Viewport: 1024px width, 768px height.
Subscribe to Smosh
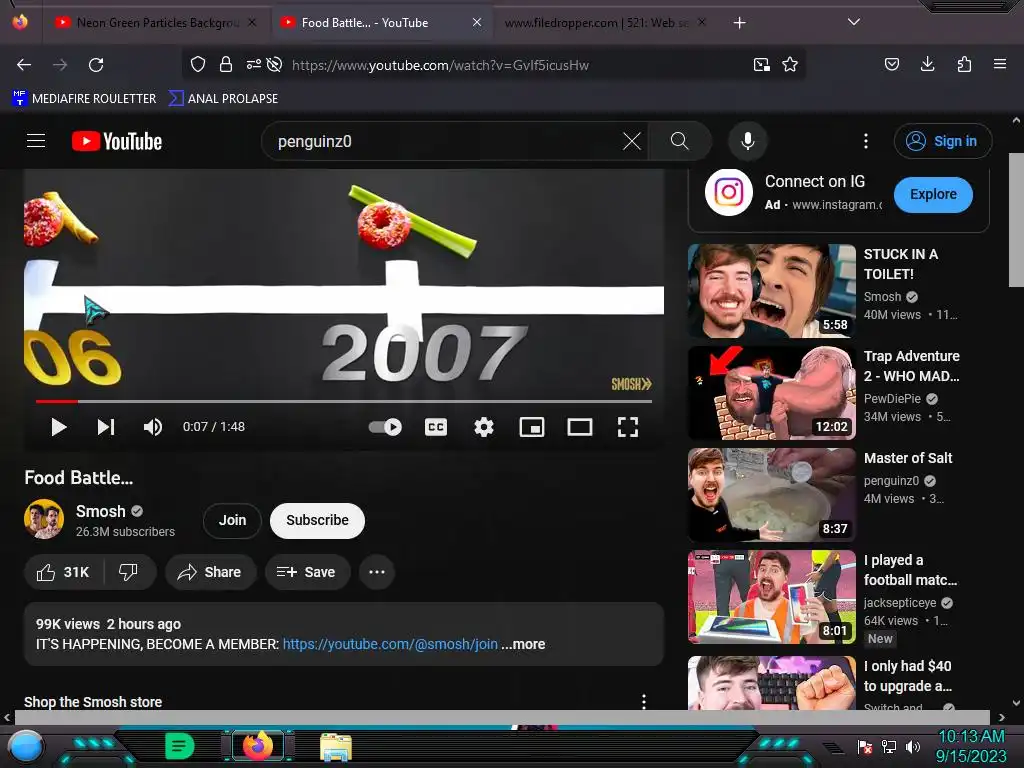(317, 520)
